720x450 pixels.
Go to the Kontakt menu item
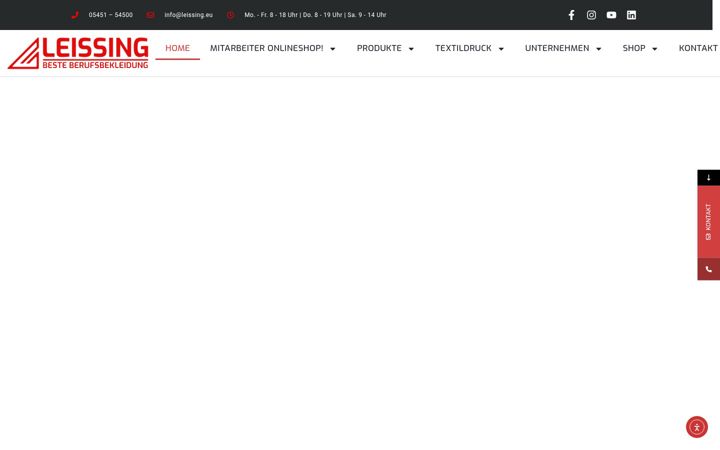(x=698, y=48)
